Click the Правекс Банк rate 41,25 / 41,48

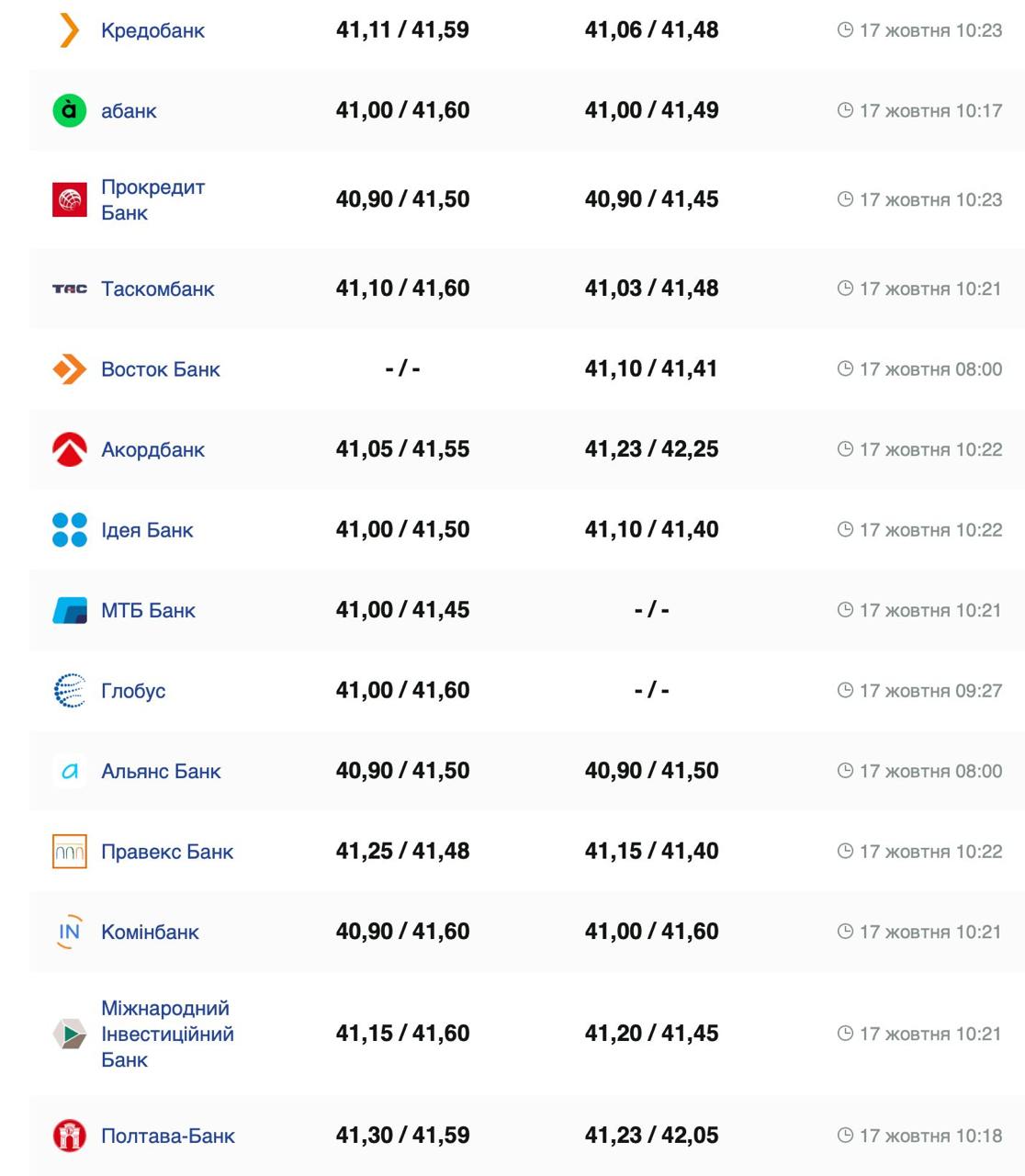click(x=402, y=852)
